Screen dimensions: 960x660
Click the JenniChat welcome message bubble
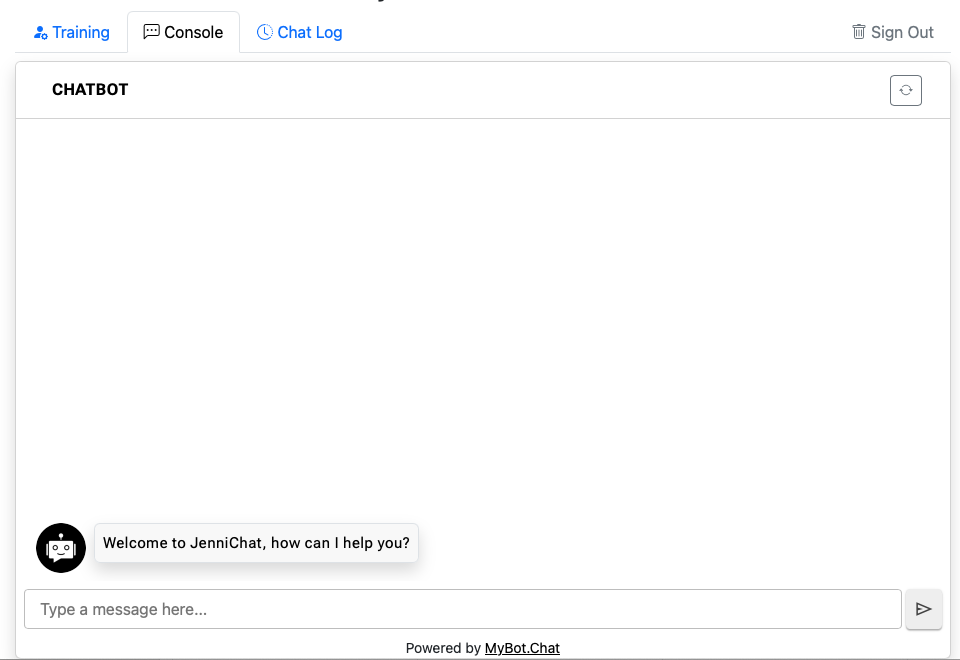click(x=256, y=543)
